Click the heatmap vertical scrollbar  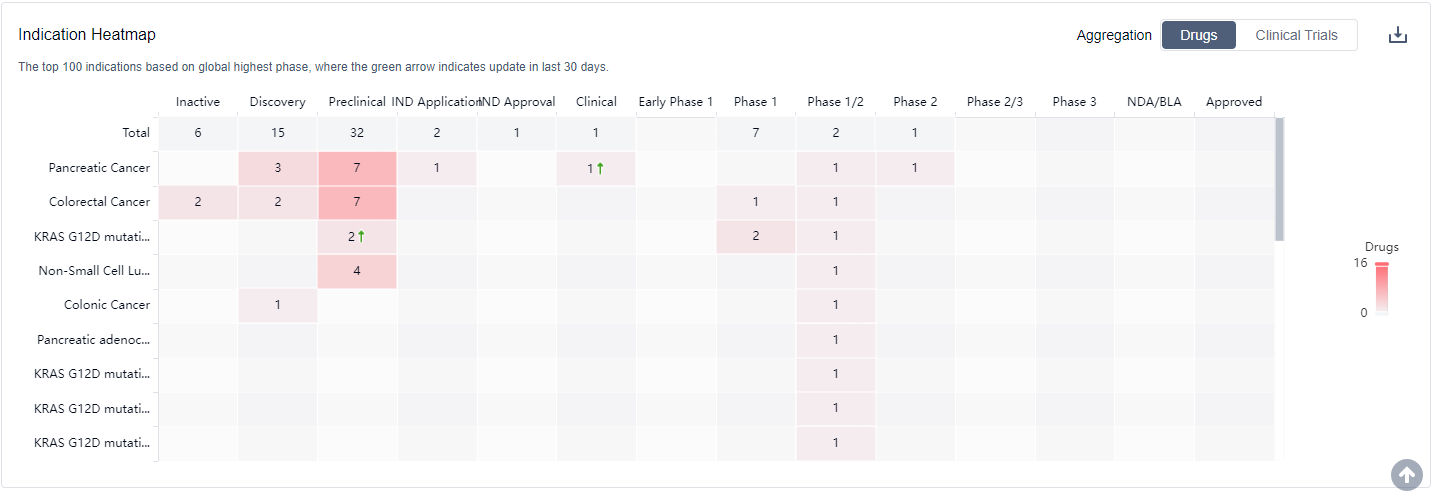[x=1279, y=180]
